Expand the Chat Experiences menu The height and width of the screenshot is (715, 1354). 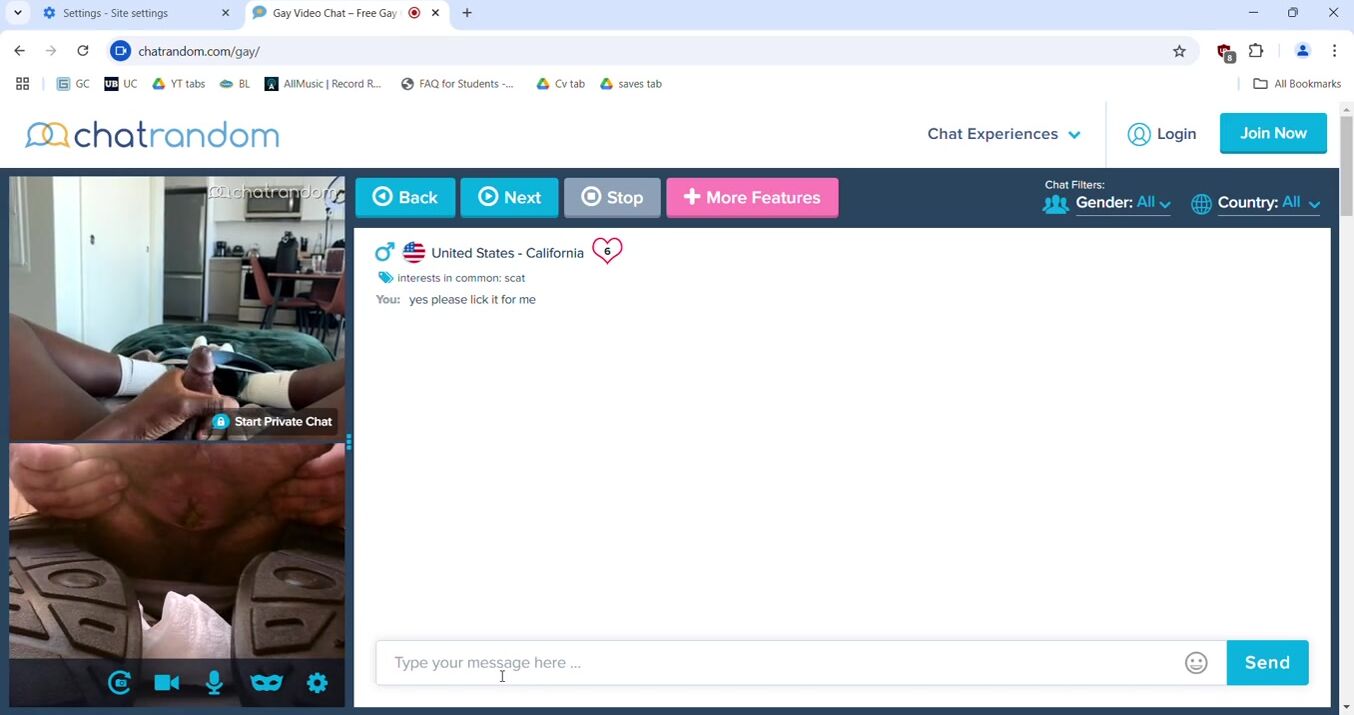[1003, 134]
